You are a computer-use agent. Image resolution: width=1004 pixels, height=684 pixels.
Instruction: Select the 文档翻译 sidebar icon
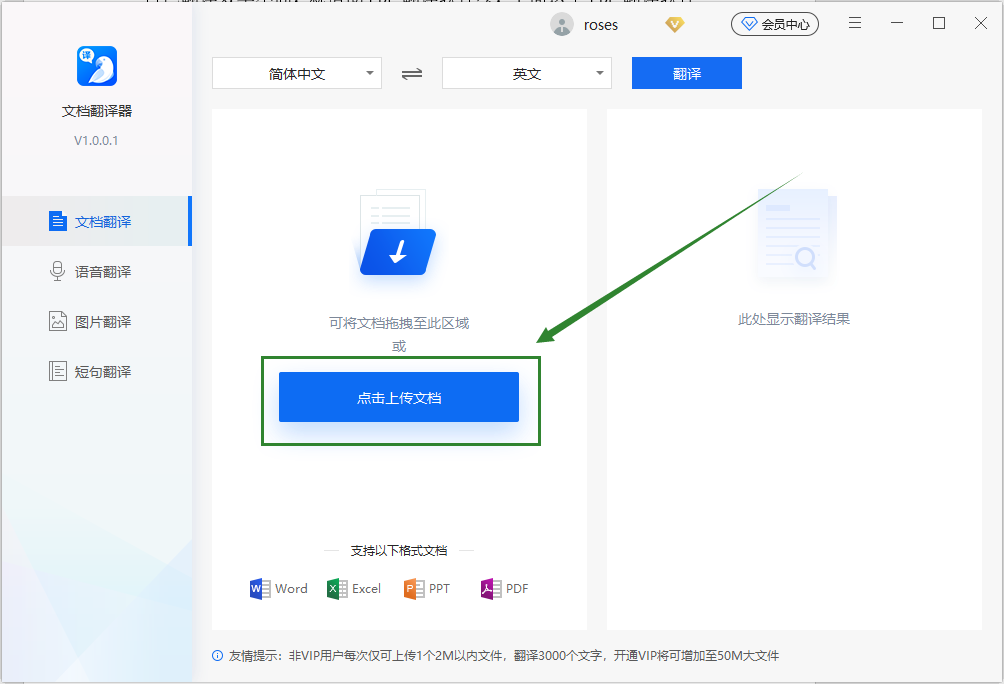[58, 220]
